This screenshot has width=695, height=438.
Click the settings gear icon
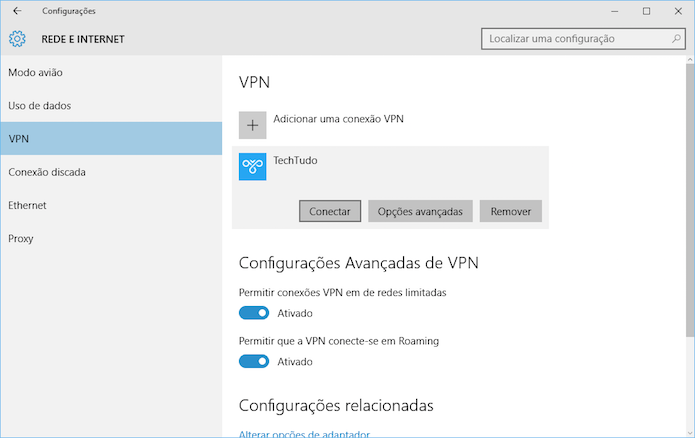pyautogui.click(x=17, y=39)
